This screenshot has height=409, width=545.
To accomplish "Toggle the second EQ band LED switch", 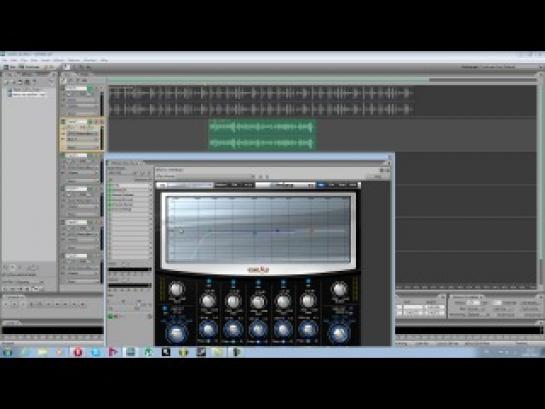I will tap(233, 282).
